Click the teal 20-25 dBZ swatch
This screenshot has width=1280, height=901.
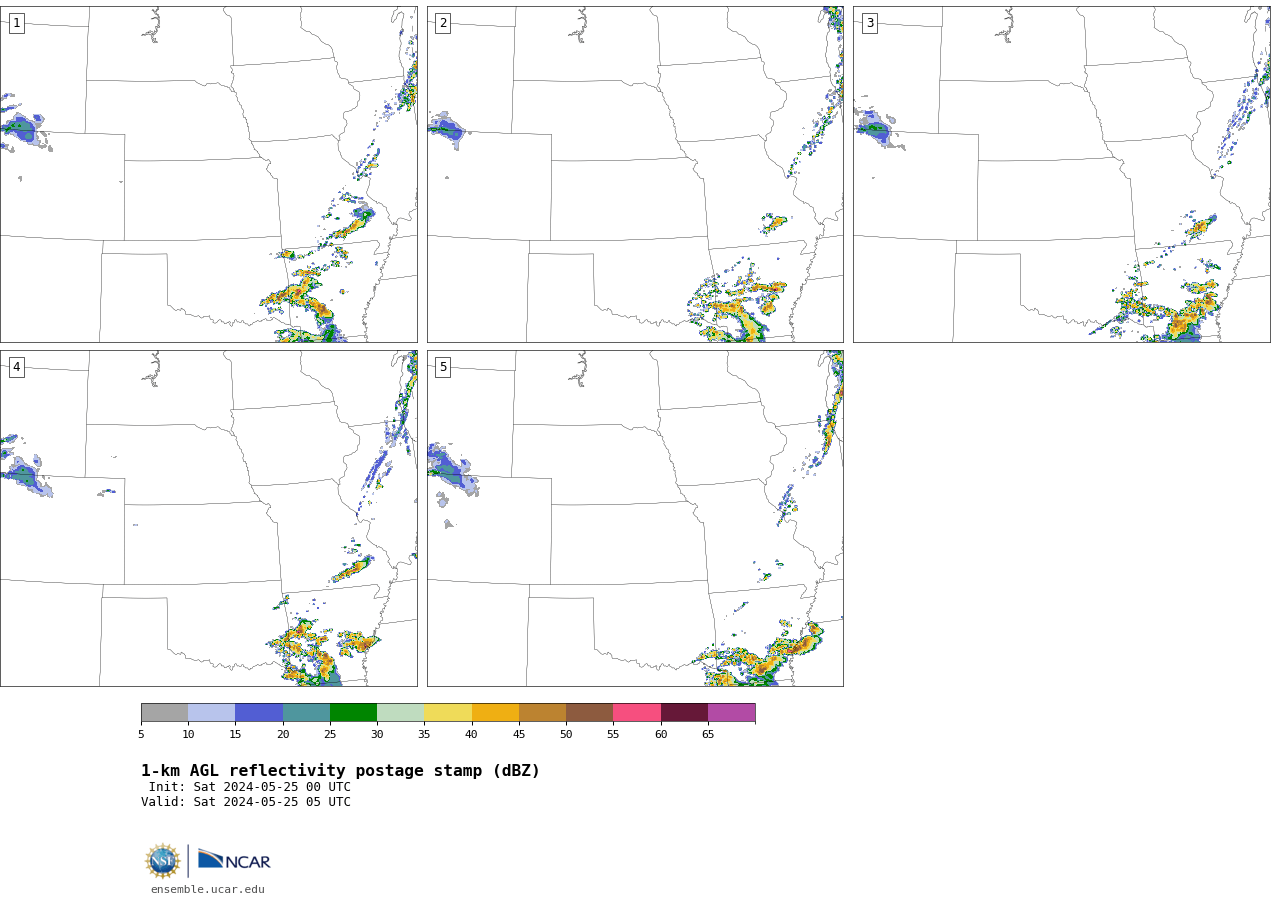pyautogui.click(x=306, y=713)
